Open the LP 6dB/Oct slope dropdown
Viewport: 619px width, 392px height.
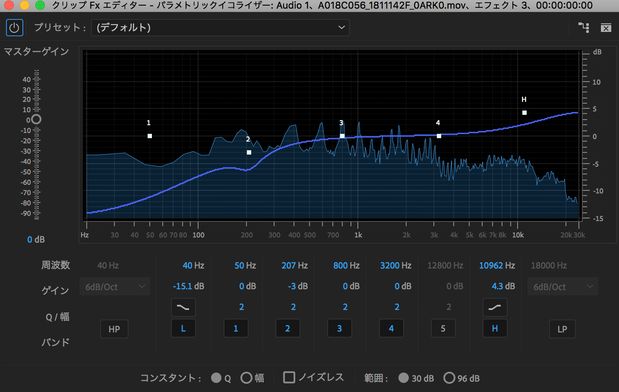(x=563, y=287)
